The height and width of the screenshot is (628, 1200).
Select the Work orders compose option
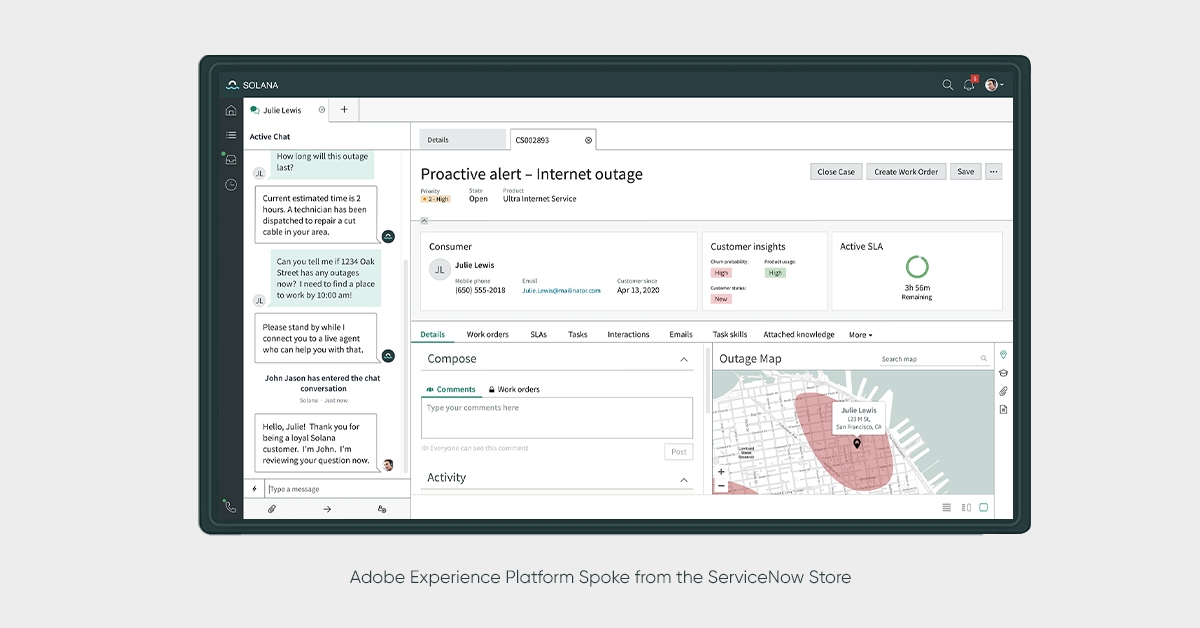(514, 389)
